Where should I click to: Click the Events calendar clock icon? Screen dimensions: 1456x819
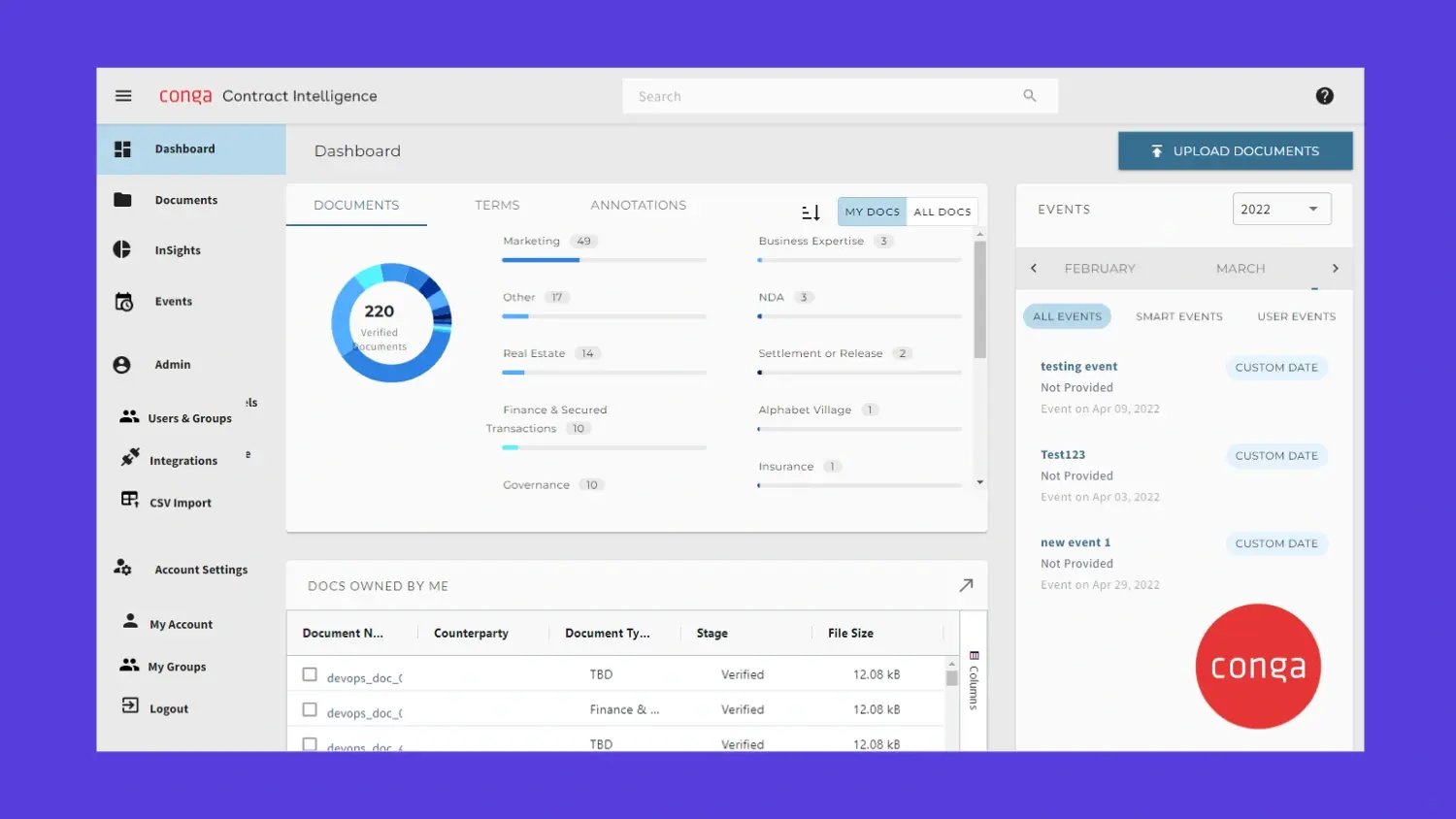tap(123, 302)
